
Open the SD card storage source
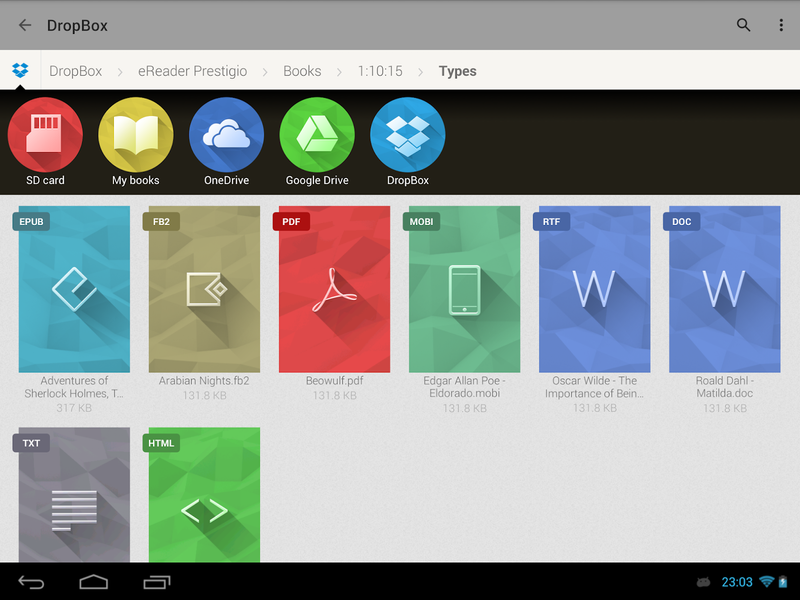45,140
